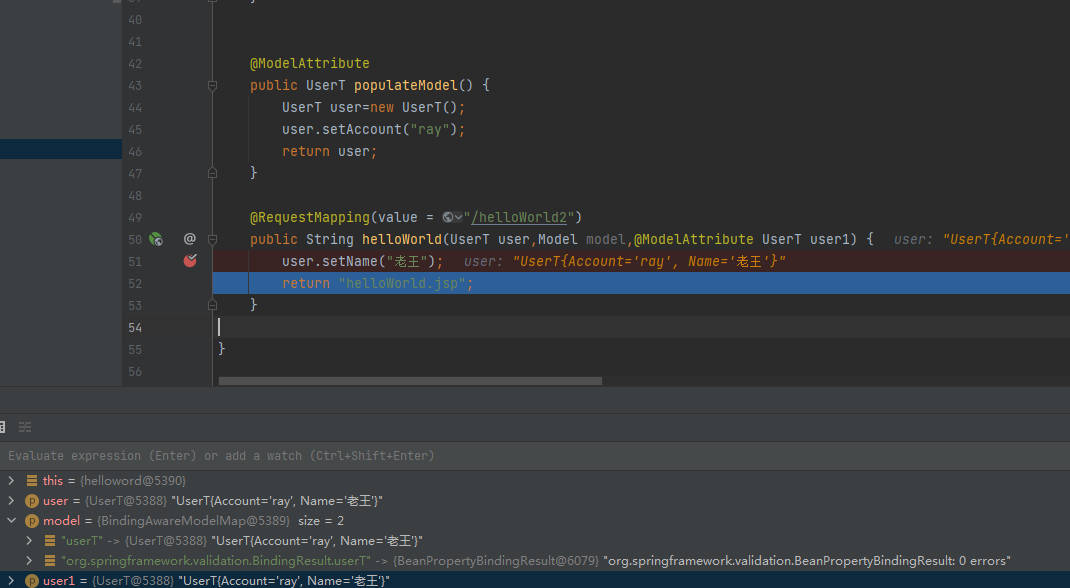This screenshot has width=1070, height=588.
Task: Click the 'BeanPropertyBindingResult: 0 errors' value
Action: coord(806,561)
